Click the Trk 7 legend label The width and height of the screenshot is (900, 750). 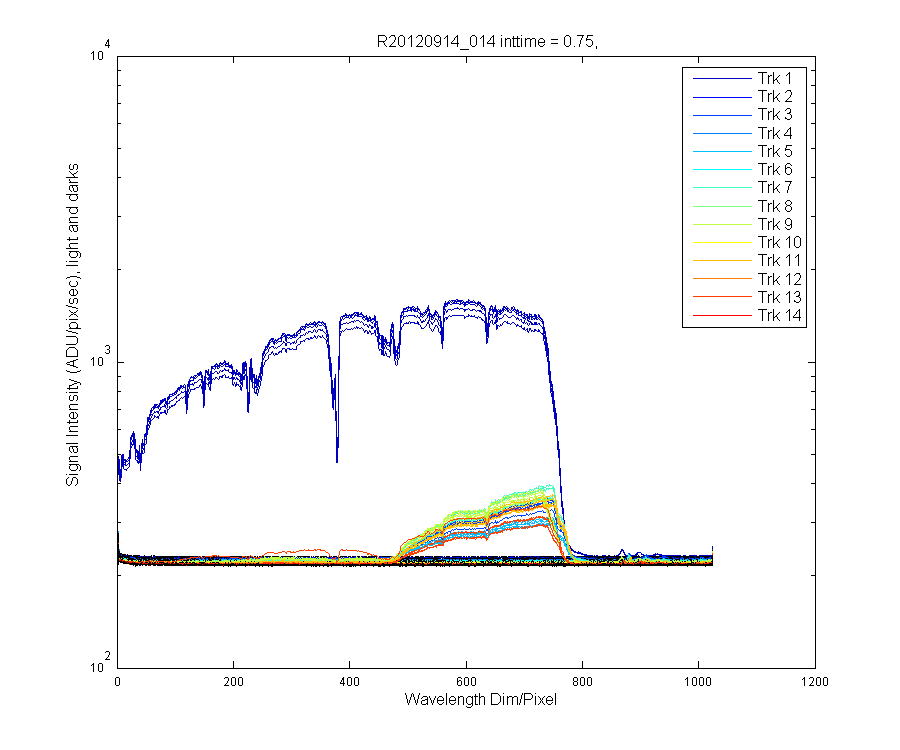click(x=774, y=188)
